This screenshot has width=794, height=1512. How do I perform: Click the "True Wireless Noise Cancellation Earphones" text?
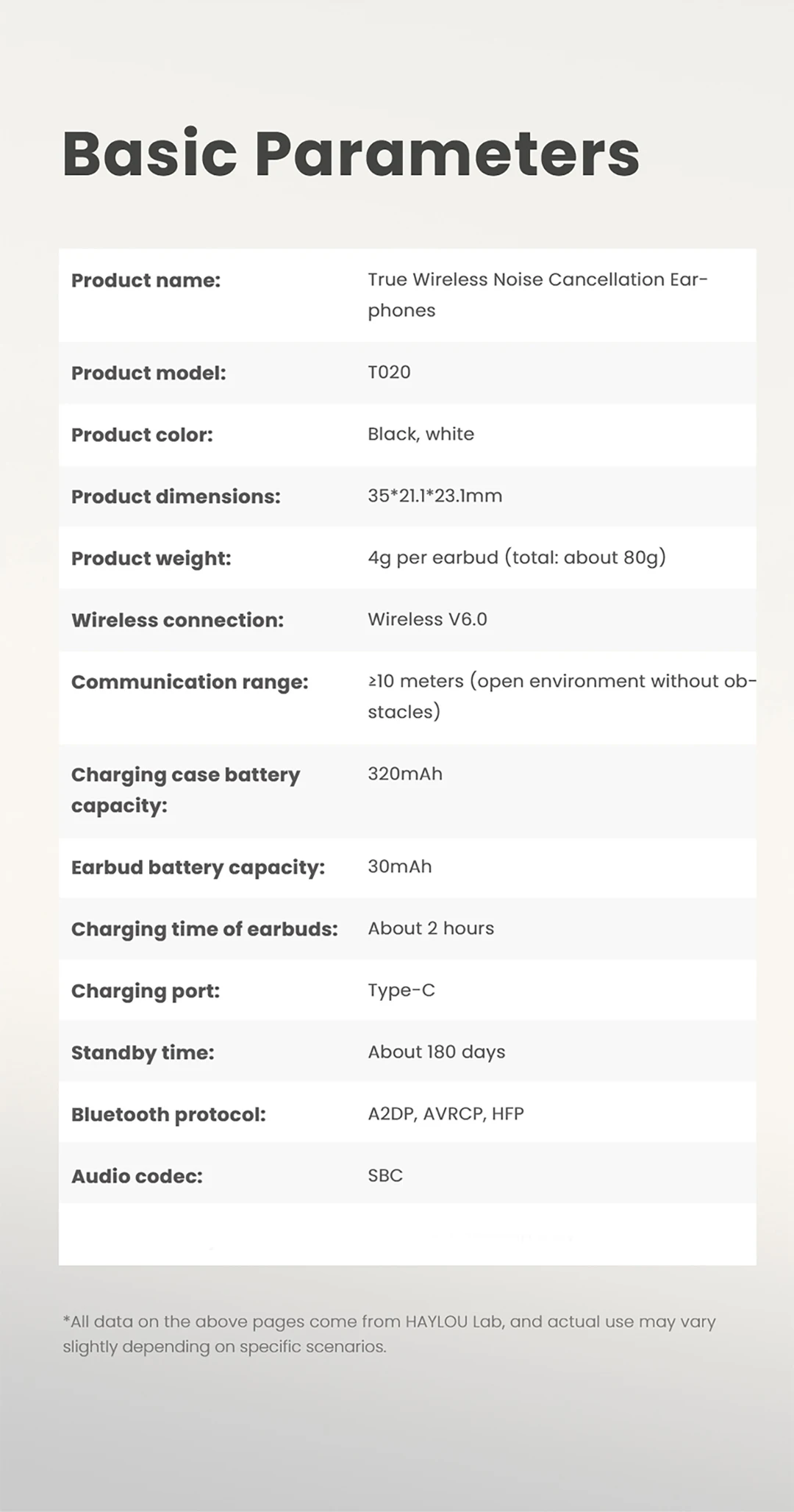coord(537,294)
